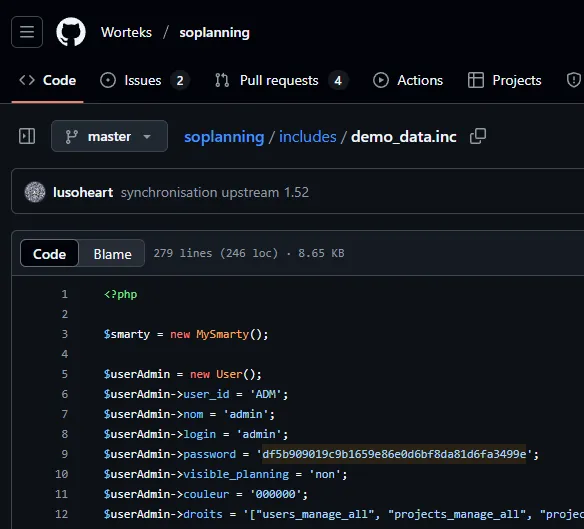Open the Actions tab
This screenshot has height=529, width=584.
[408, 80]
